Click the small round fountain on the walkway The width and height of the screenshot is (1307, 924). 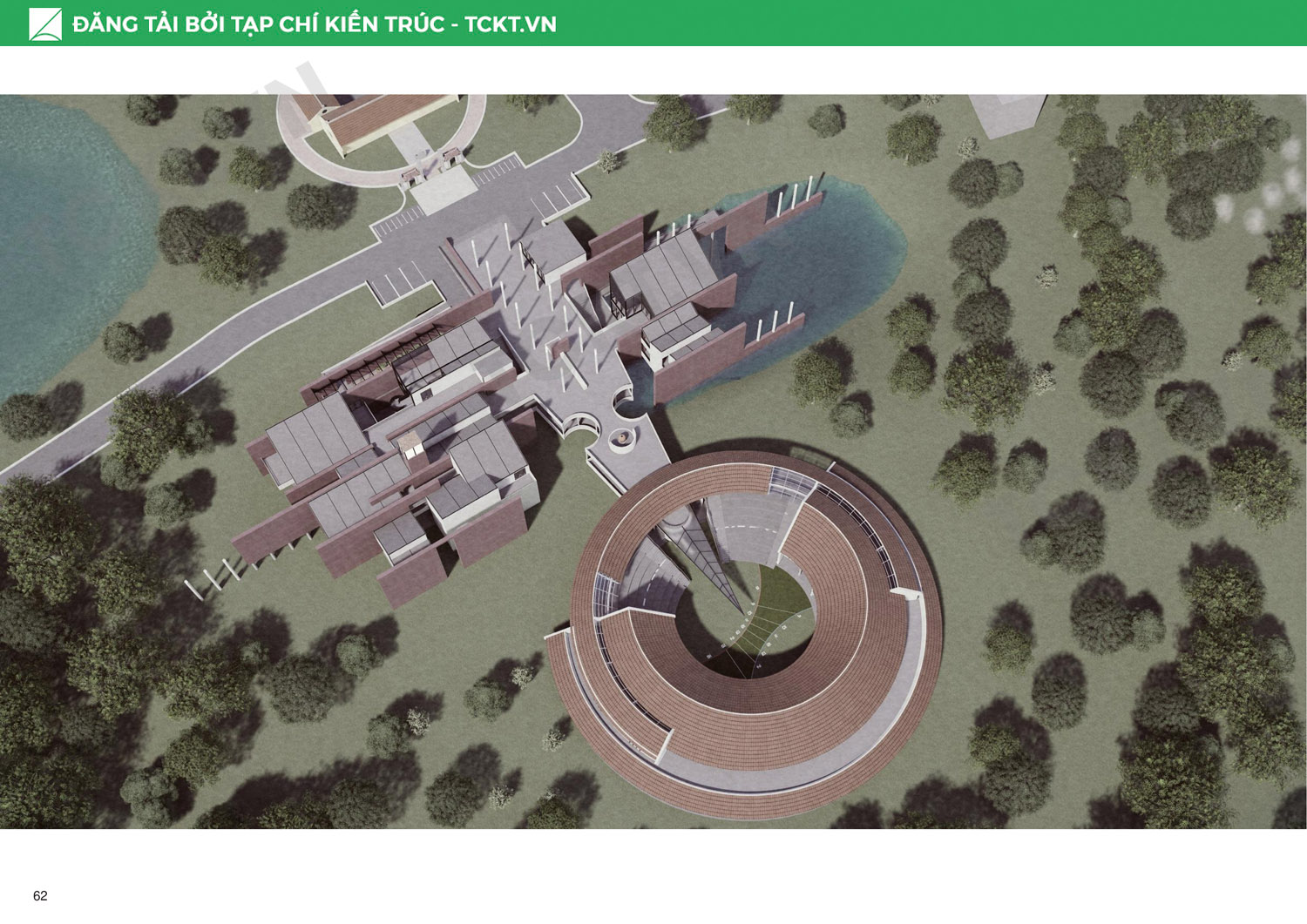pos(625,438)
